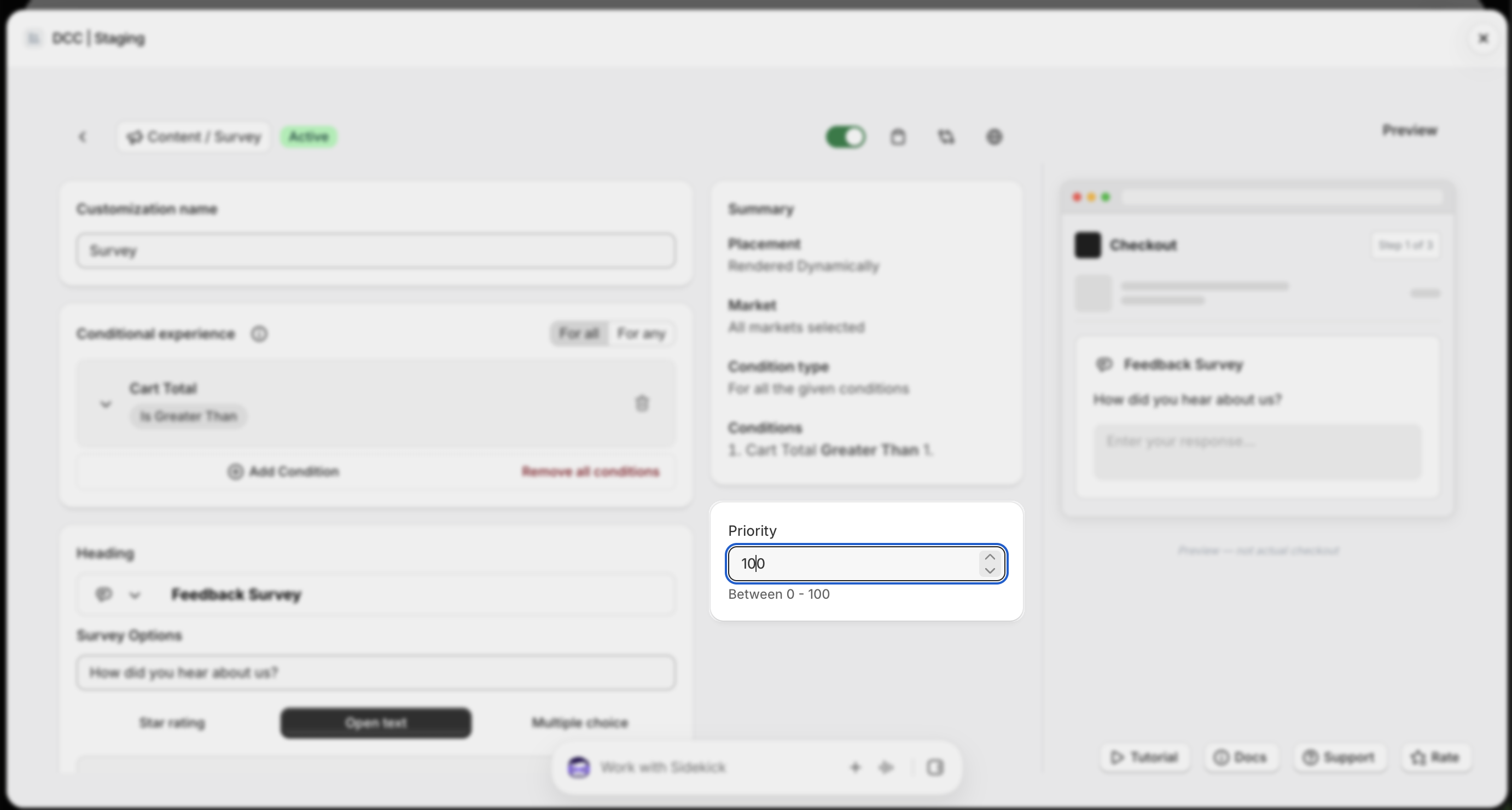Click the Is Greater Than tag
The height and width of the screenshot is (810, 1512).
pos(188,416)
